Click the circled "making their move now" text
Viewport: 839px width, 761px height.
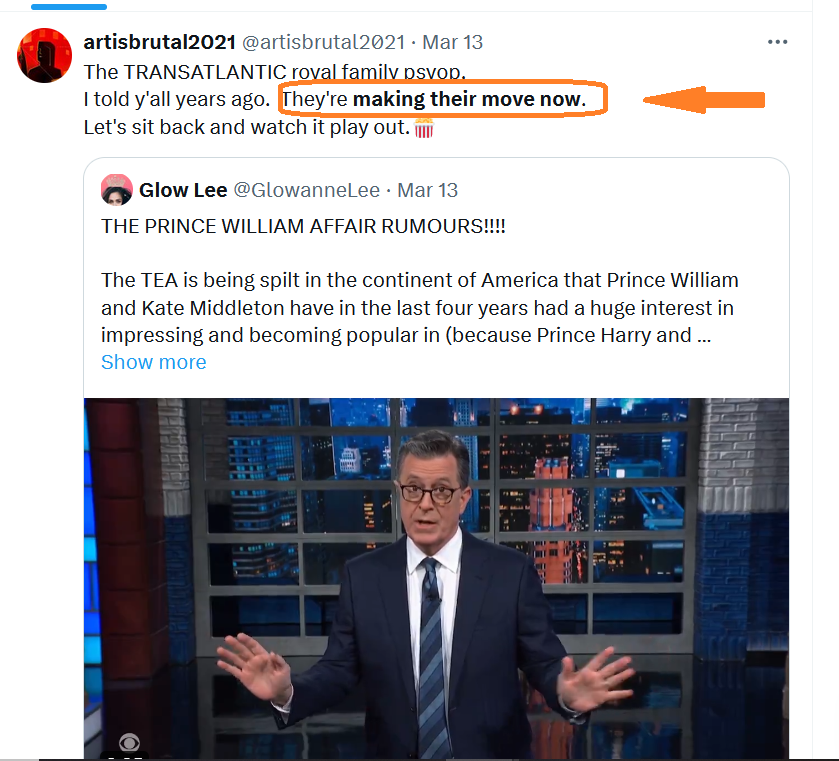469,99
